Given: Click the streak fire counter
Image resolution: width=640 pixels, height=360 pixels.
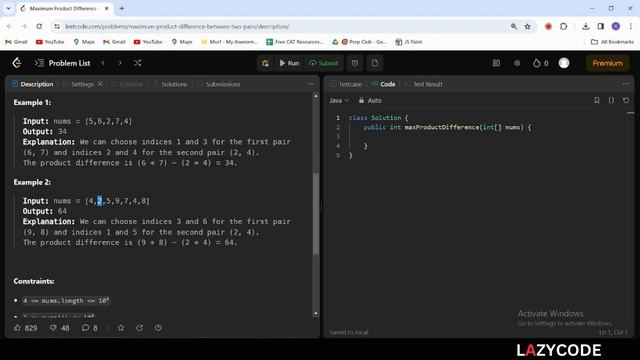Looking at the screenshot, I should pyautogui.click(x=541, y=63).
